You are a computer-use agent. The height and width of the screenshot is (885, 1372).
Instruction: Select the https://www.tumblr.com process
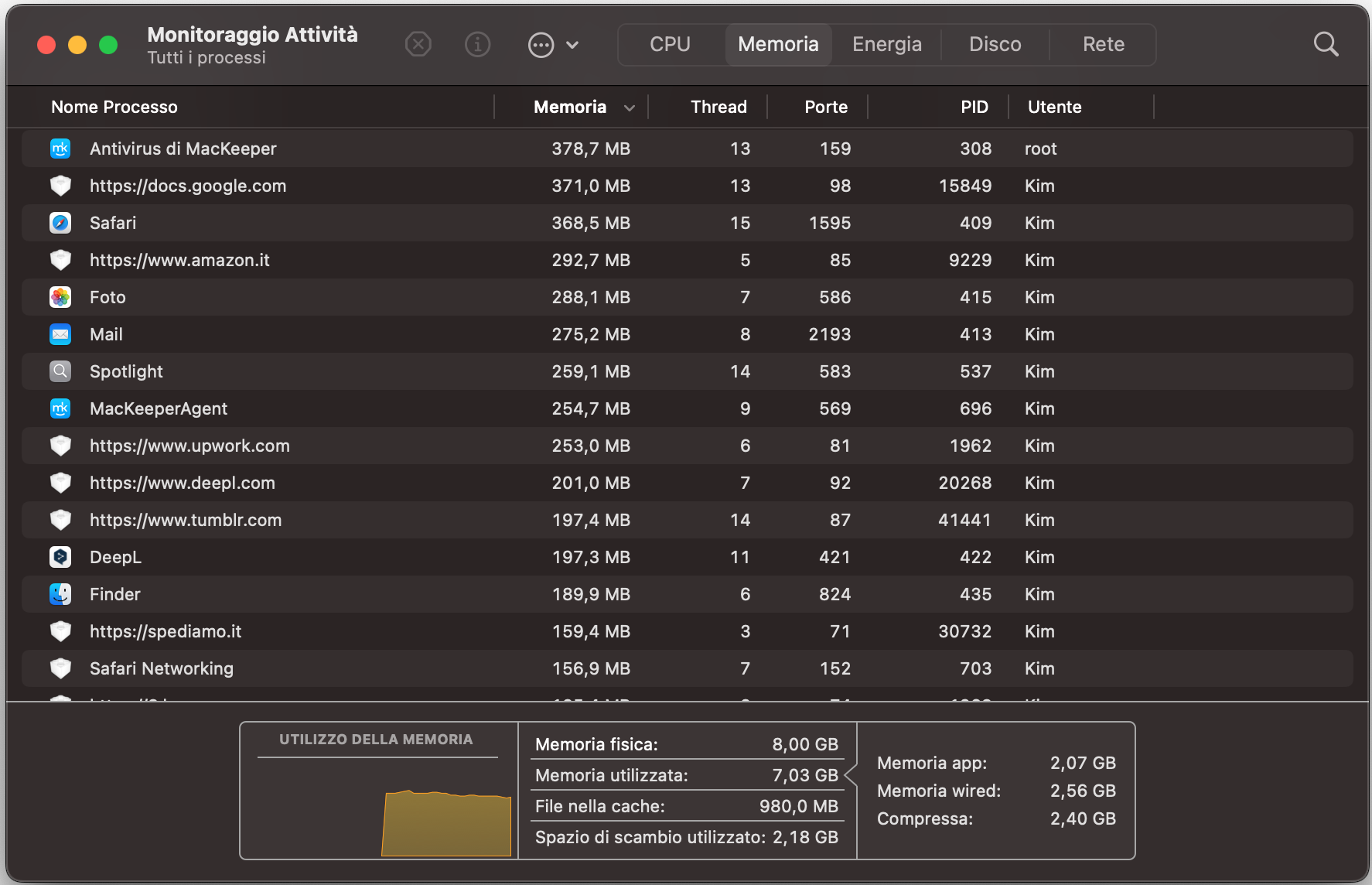186,520
